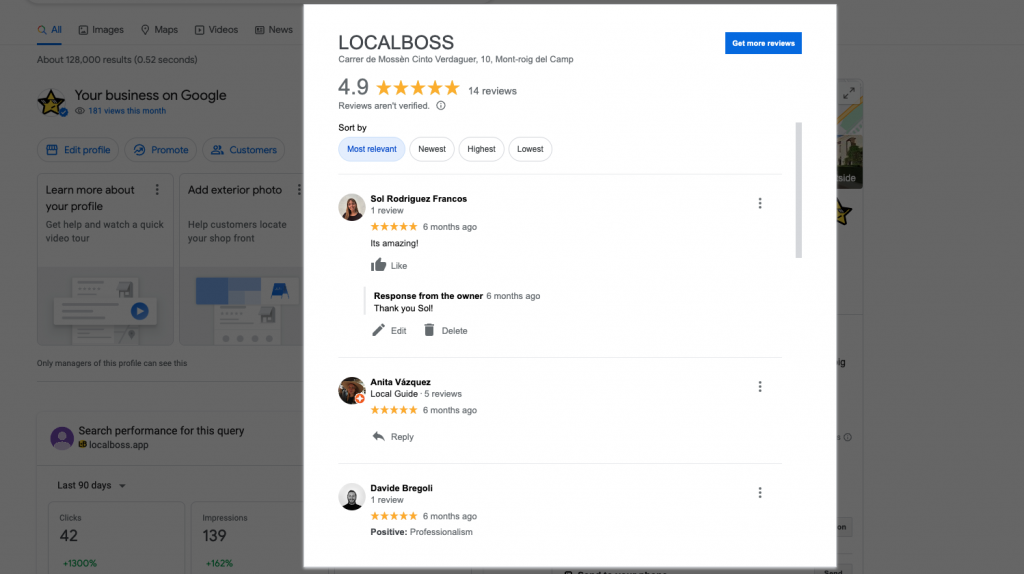Click the Get more reviews button

pyautogui.click(x=763, y=43)
